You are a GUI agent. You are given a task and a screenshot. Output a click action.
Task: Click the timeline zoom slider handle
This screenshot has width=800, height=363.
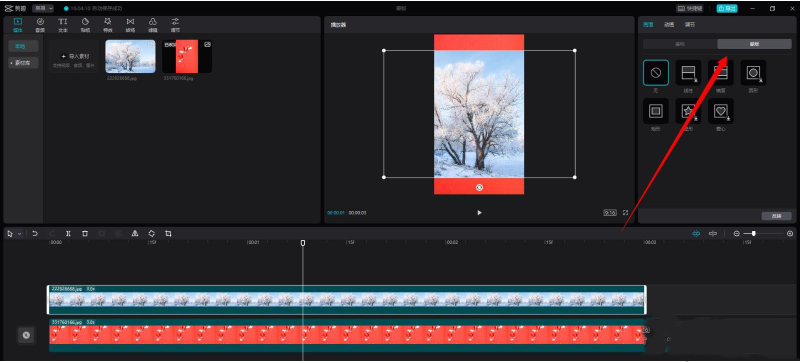pos(754,233)
